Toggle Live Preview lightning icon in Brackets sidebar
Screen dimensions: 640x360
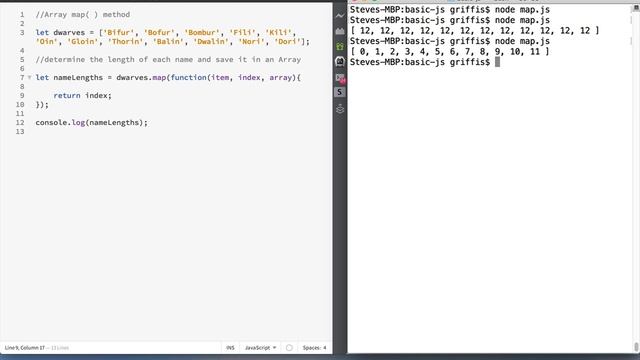click(340, 16)
